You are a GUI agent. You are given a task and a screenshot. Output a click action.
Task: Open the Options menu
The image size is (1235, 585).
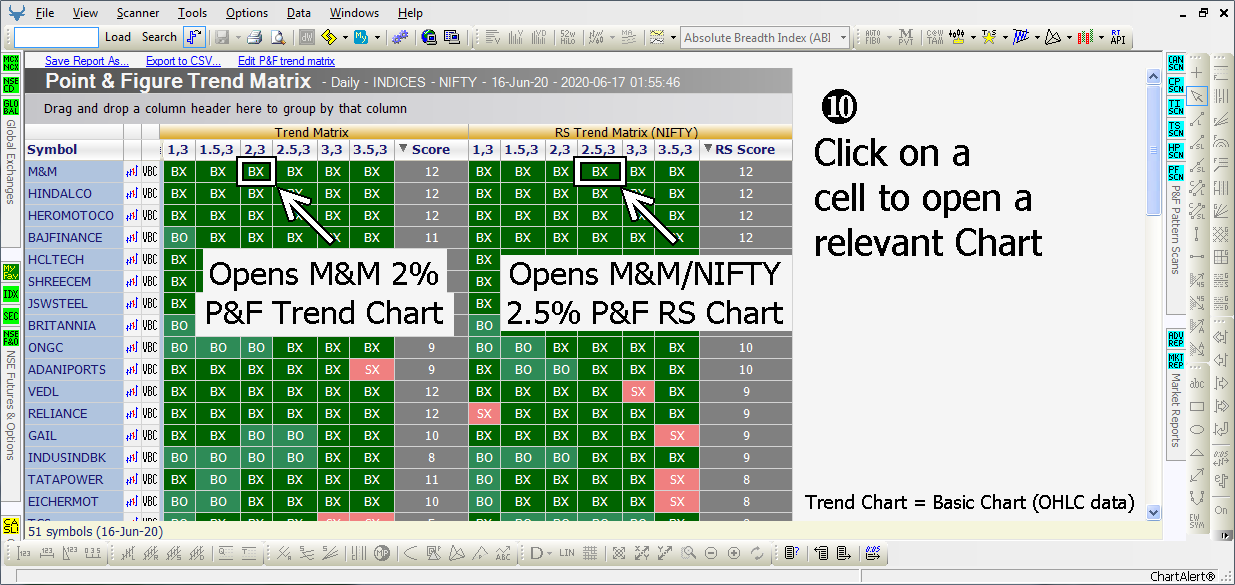click(x=246, y=13)
